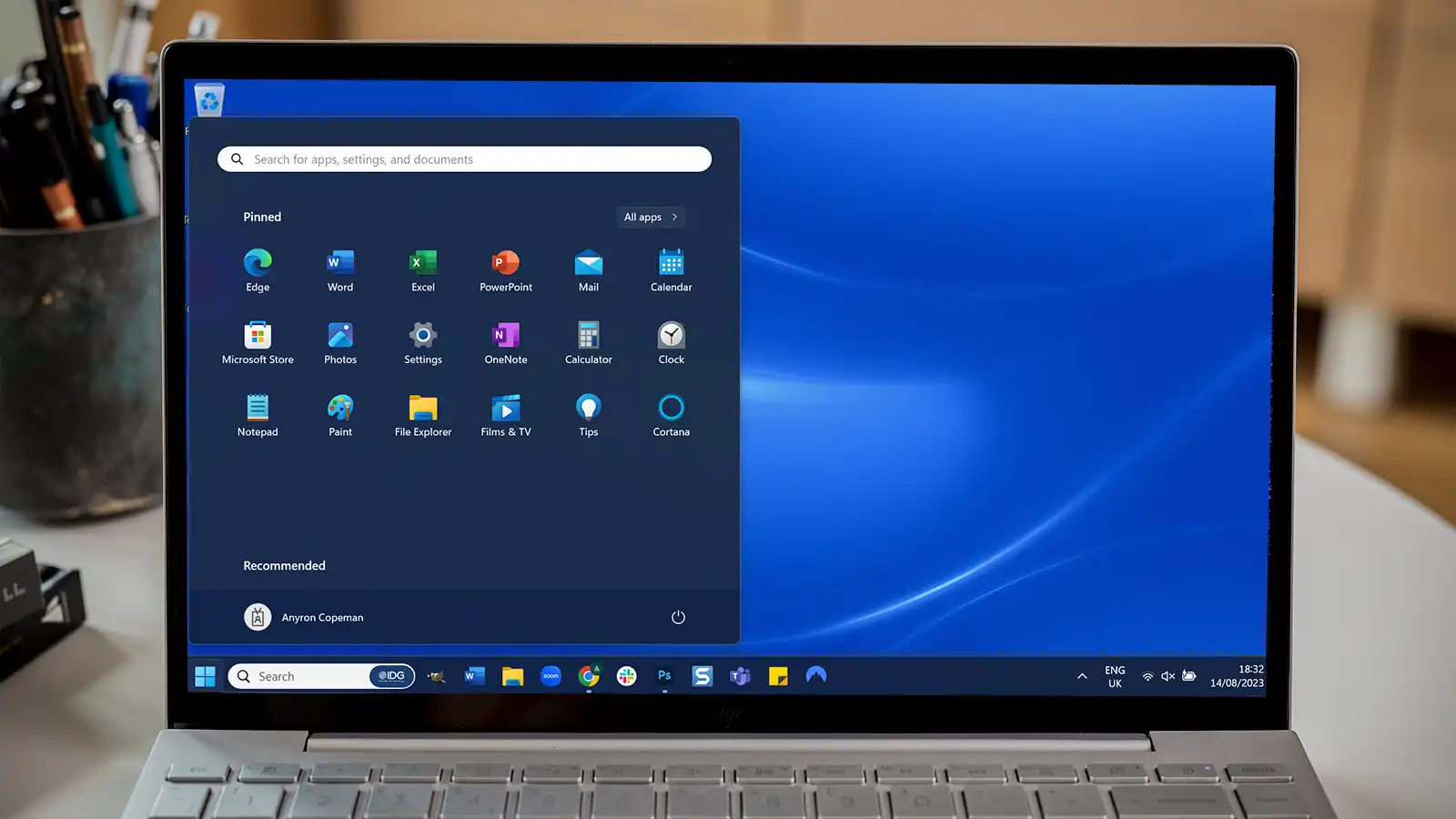Image resolution: width=1456 pixels, height=819 pixels.
Task: Toggle the Windows Start button
Action: (x=206, y=676)
